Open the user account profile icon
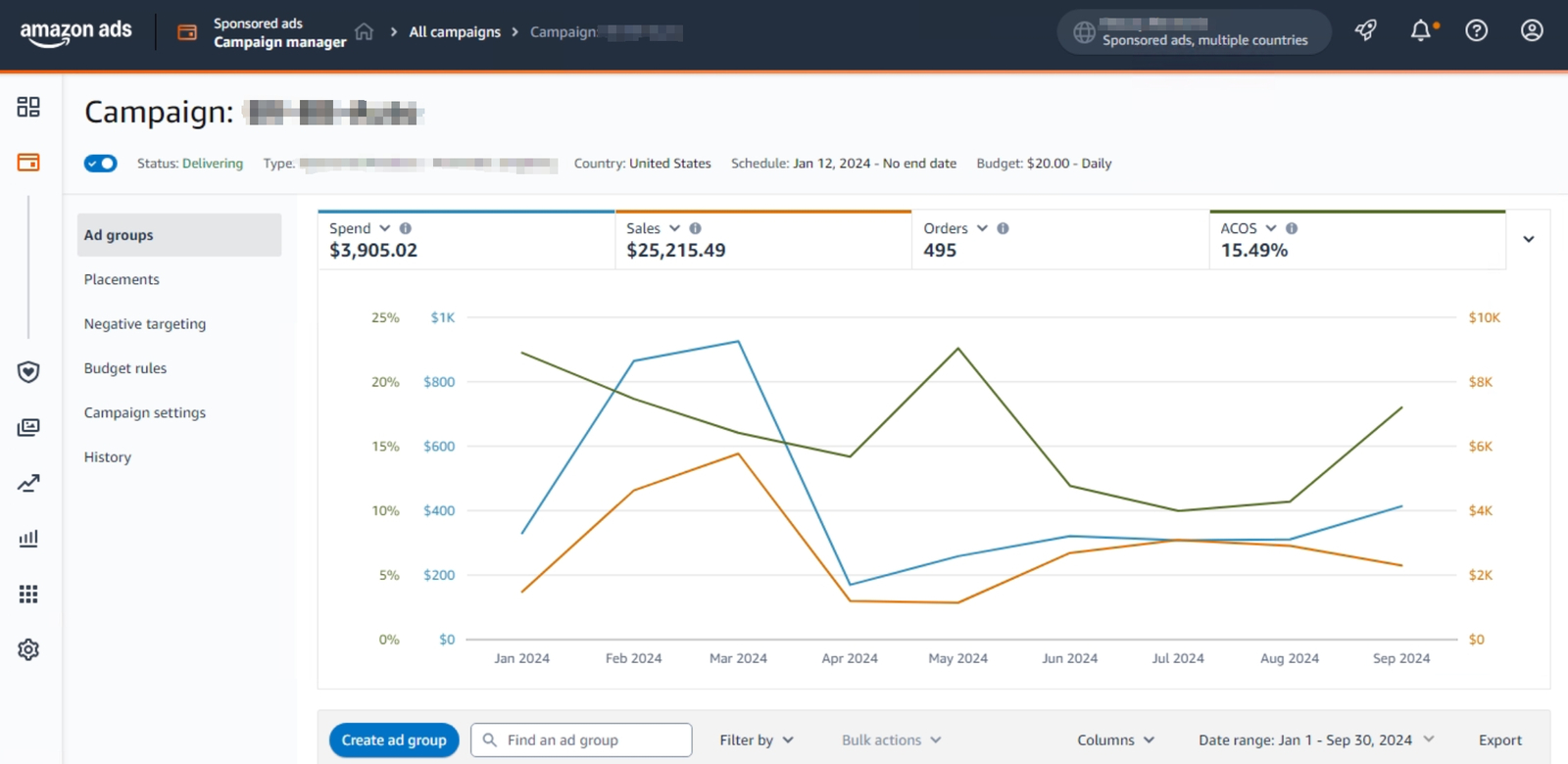The width and height of the screenshot is (1568, 764). 1531,31
